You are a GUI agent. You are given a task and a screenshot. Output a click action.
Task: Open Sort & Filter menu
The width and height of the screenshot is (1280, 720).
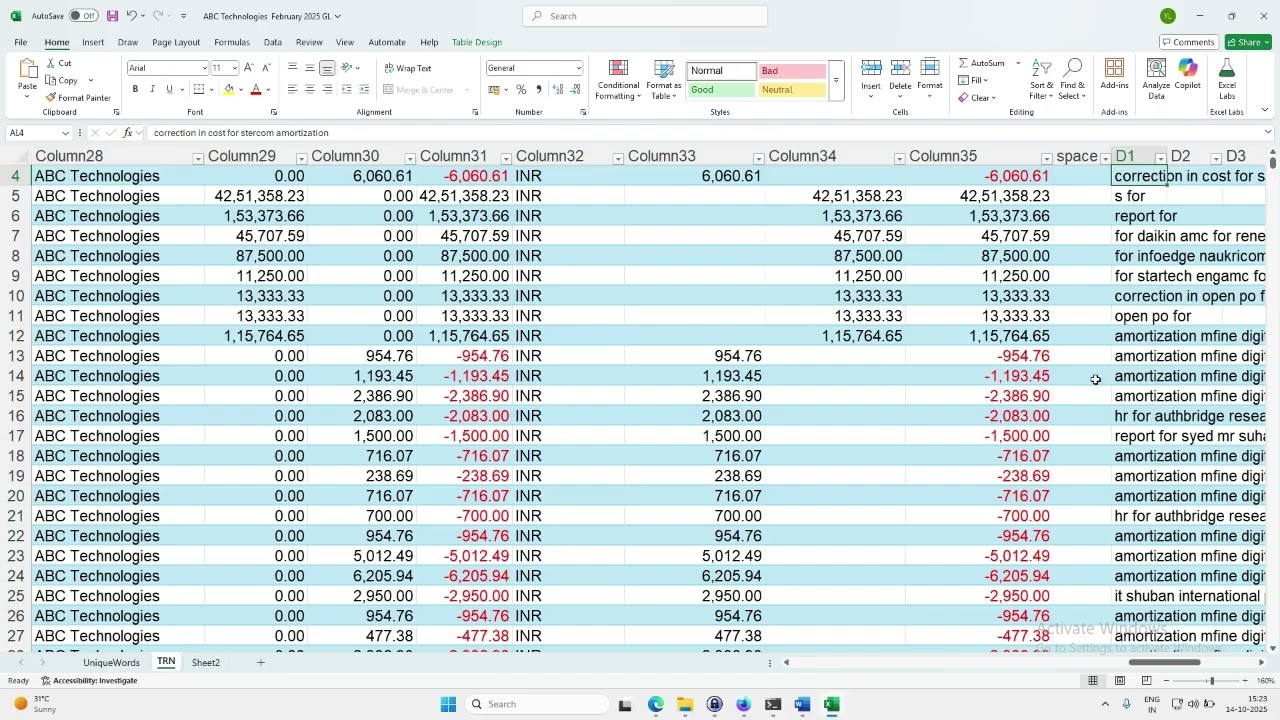1041,79
